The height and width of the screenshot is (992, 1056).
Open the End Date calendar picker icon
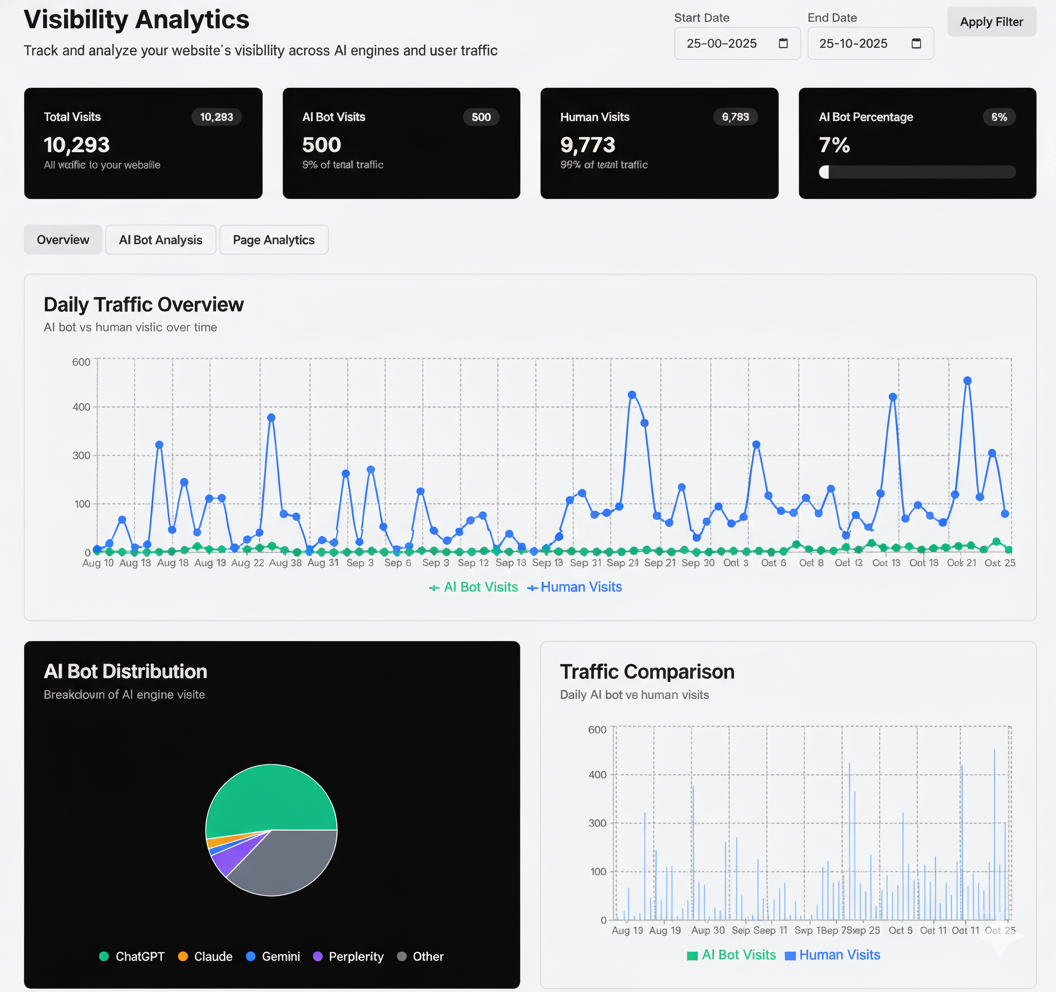point(916,44)
